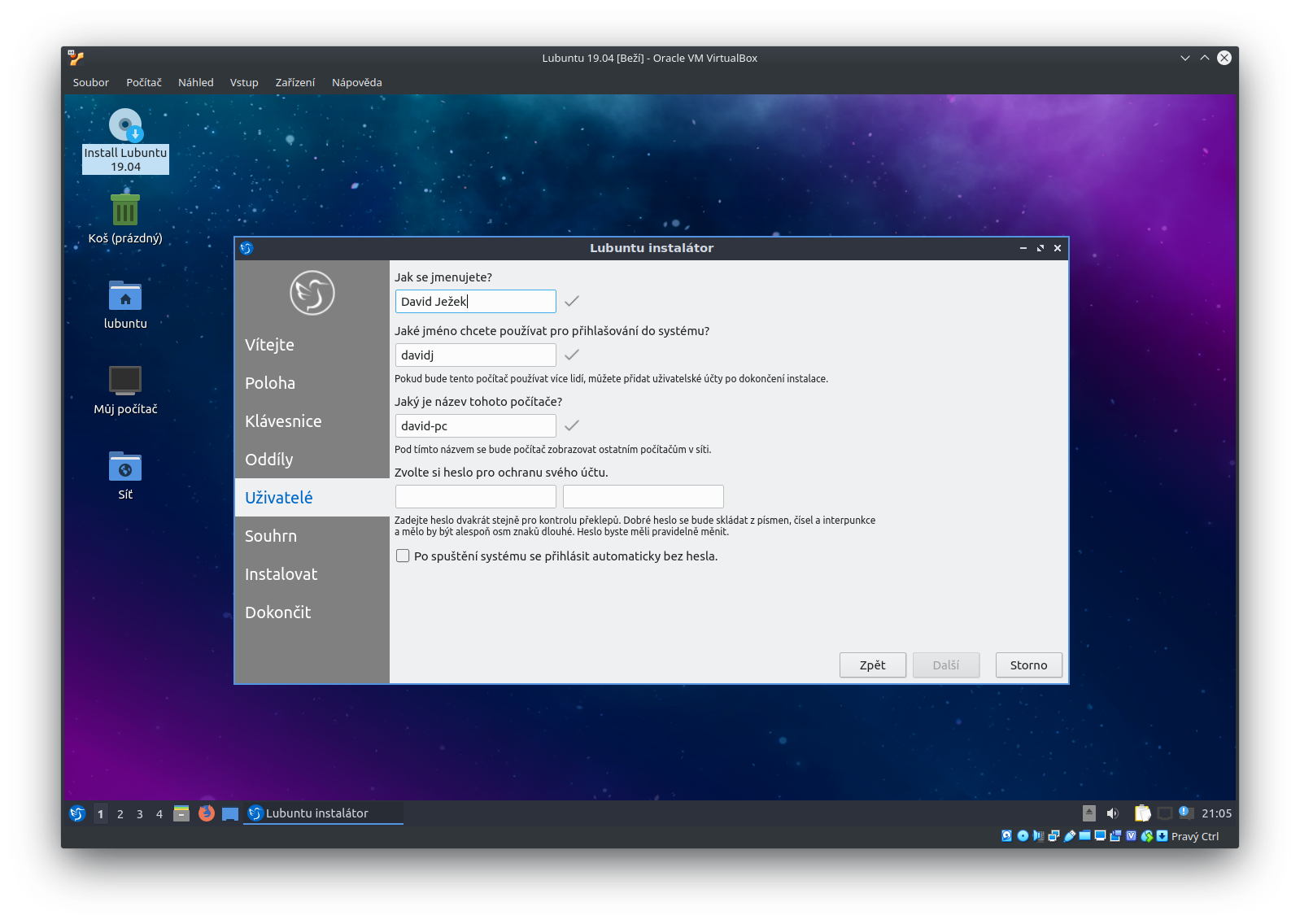Open the Náhled menu
The height and width of the screenshot is (924, 1300).
196,82
